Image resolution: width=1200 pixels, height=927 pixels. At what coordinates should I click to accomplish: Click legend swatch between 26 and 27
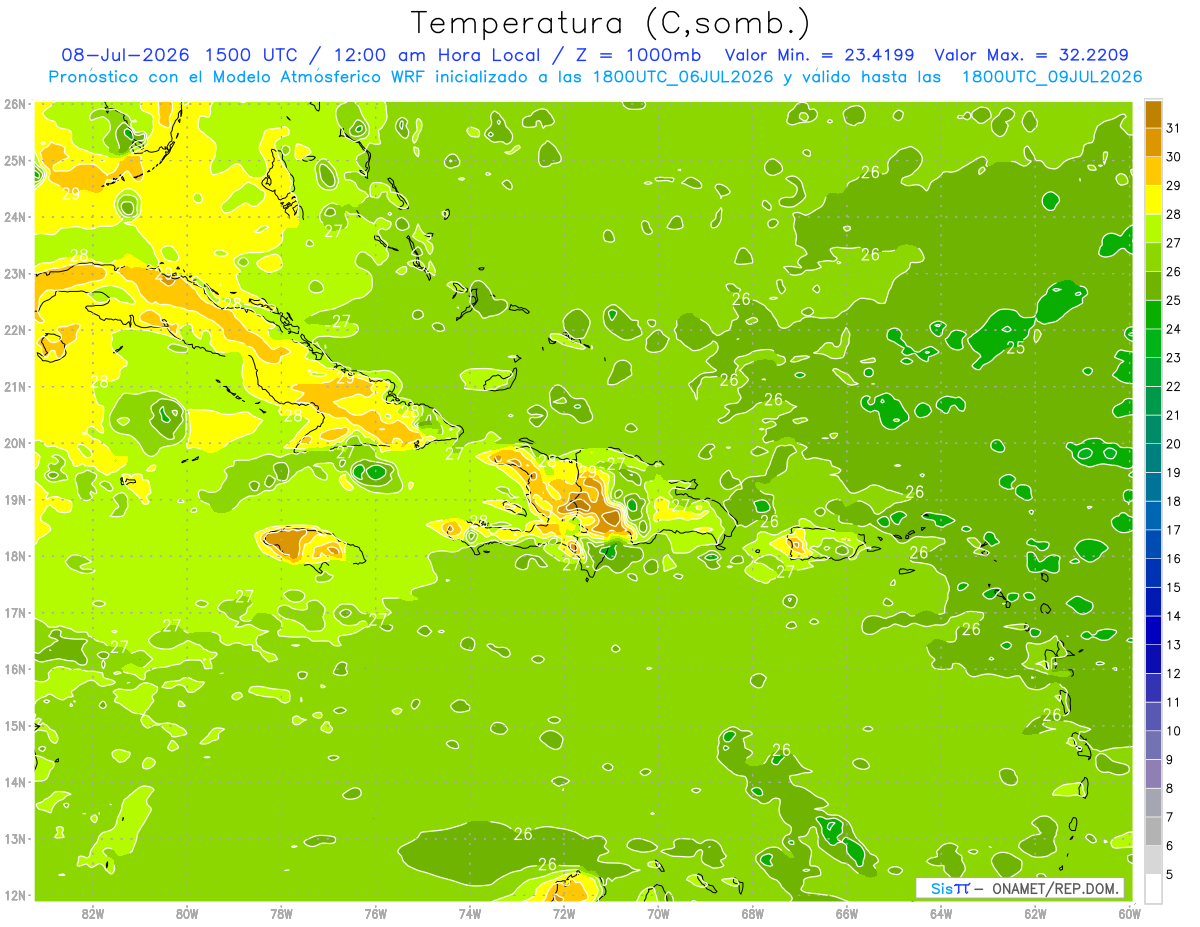click(x=1153, y=257)
